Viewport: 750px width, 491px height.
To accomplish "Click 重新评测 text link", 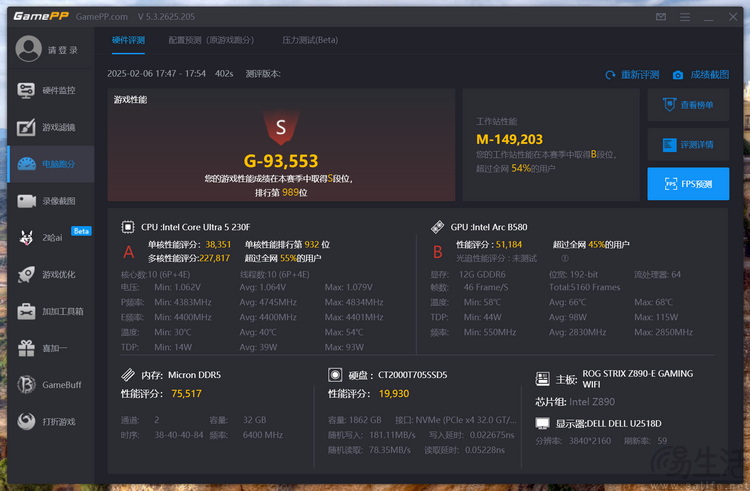I will pyautogui.click(x=640, y=75).
